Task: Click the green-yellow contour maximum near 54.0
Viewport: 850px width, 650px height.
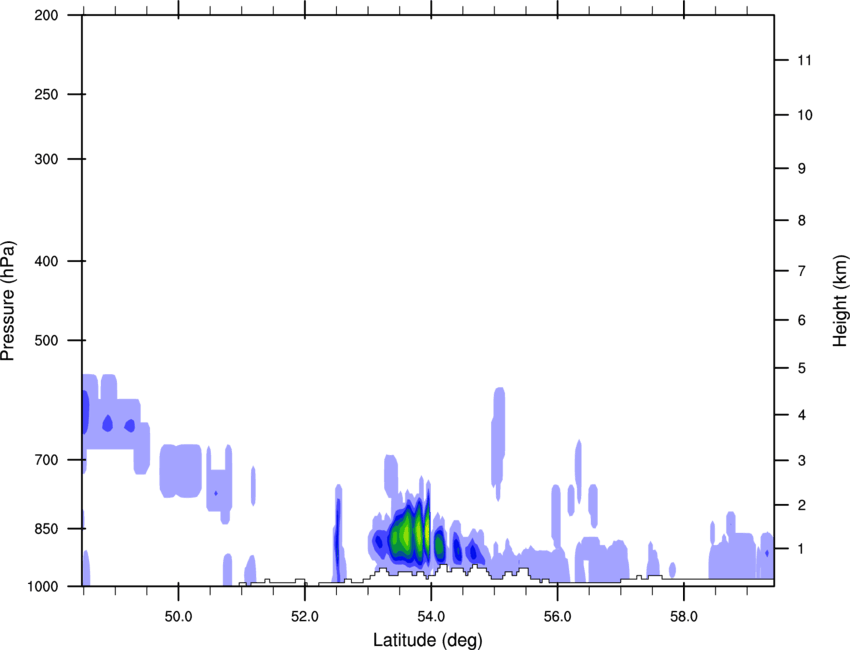Action: coord(411,534)
